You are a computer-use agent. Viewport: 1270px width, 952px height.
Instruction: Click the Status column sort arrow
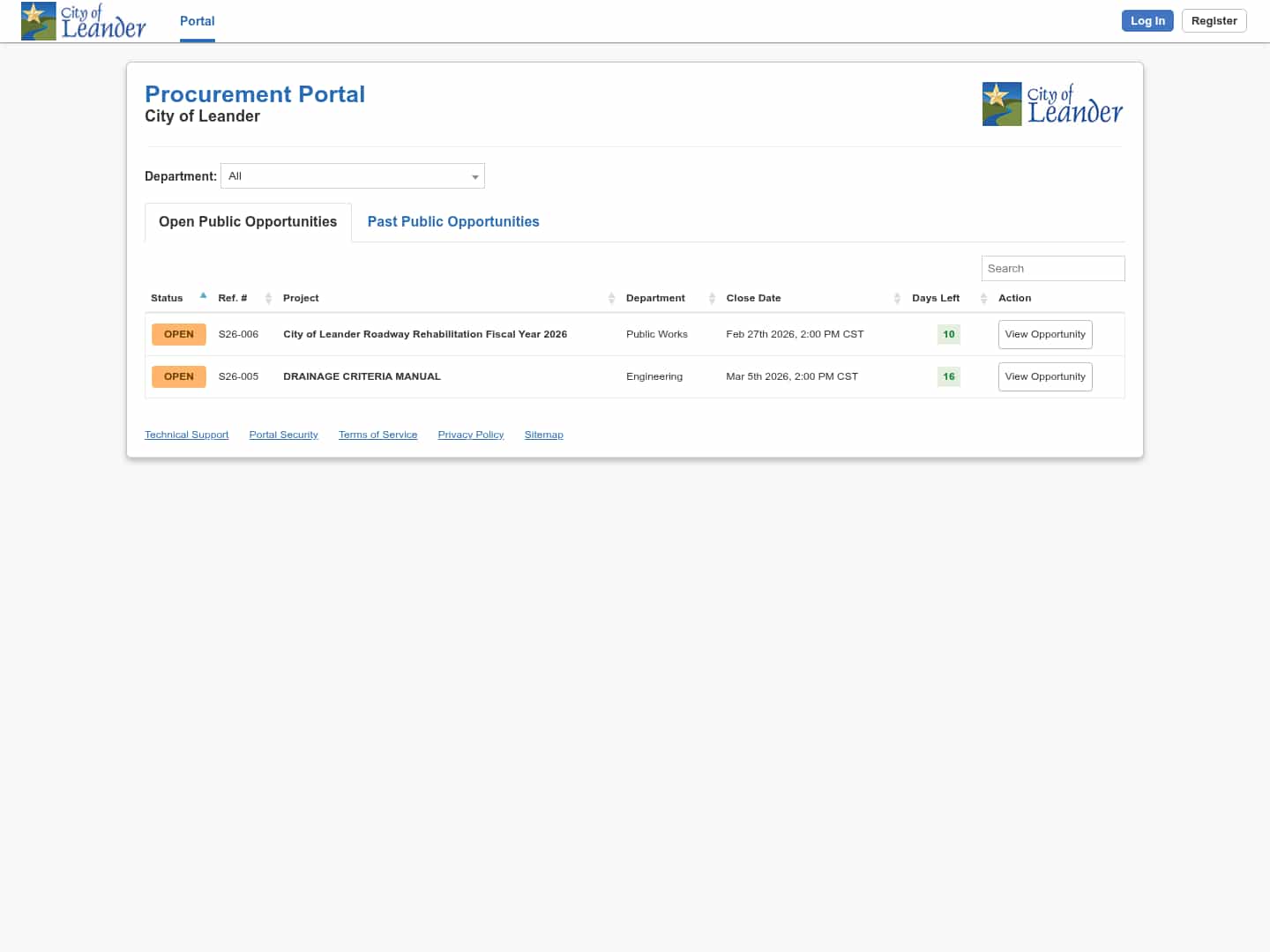pyautogui.click(x=203, y=294)
